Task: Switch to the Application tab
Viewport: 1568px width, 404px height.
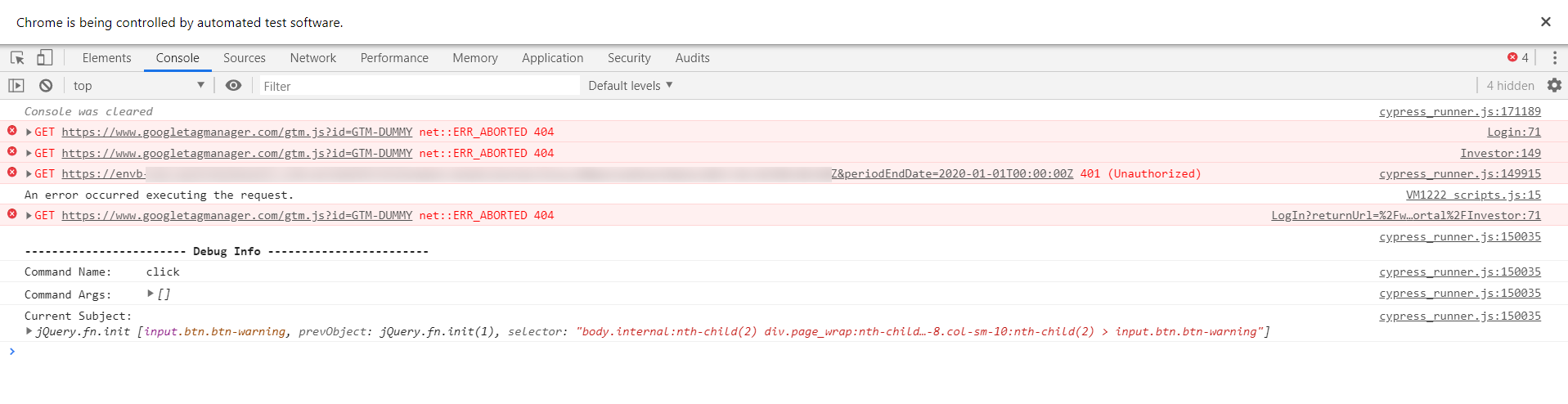Action: (x=553, y=58)
